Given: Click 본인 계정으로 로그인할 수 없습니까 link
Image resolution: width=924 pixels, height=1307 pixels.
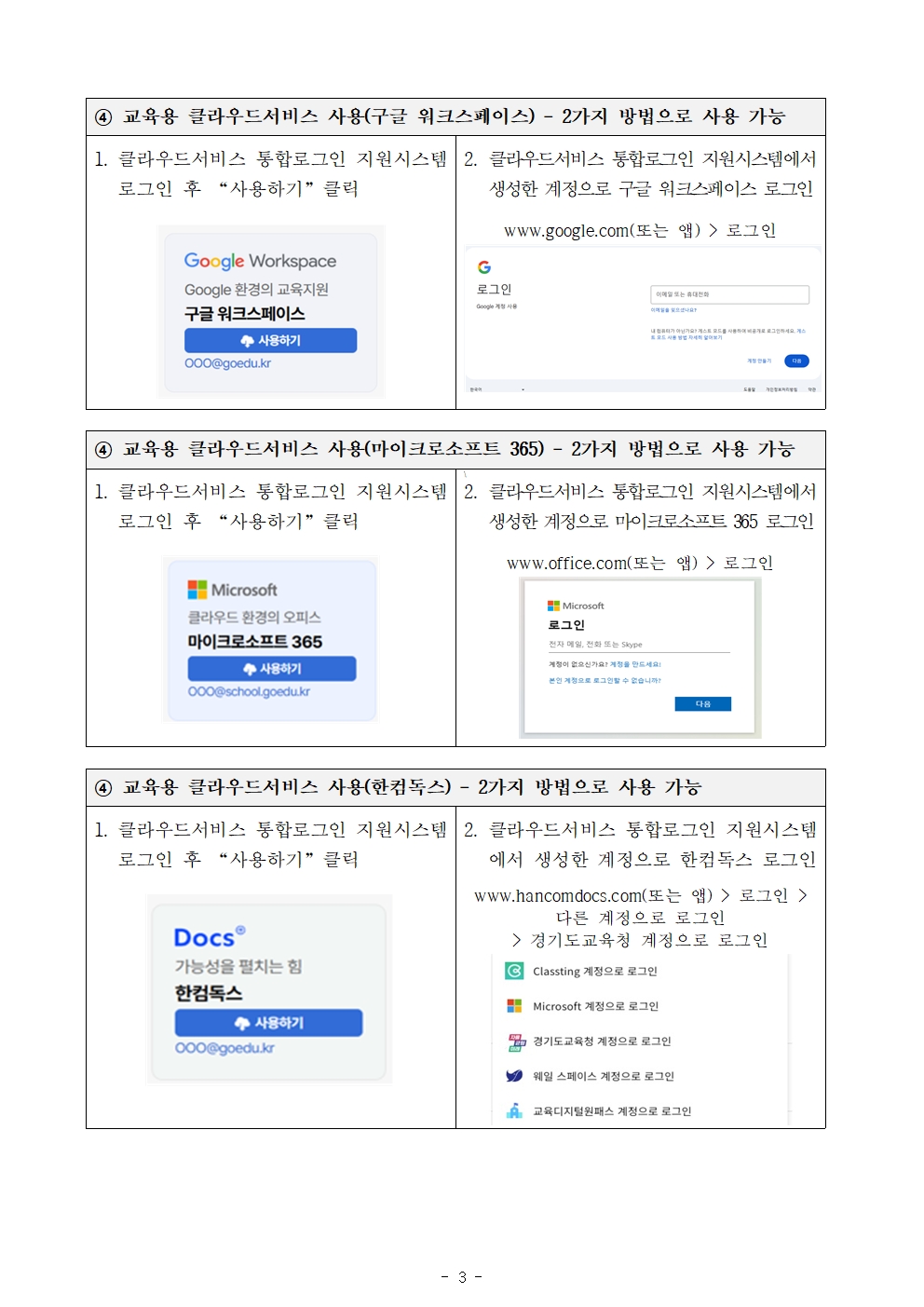Looking at the screenshot, I should coord(605,681).
